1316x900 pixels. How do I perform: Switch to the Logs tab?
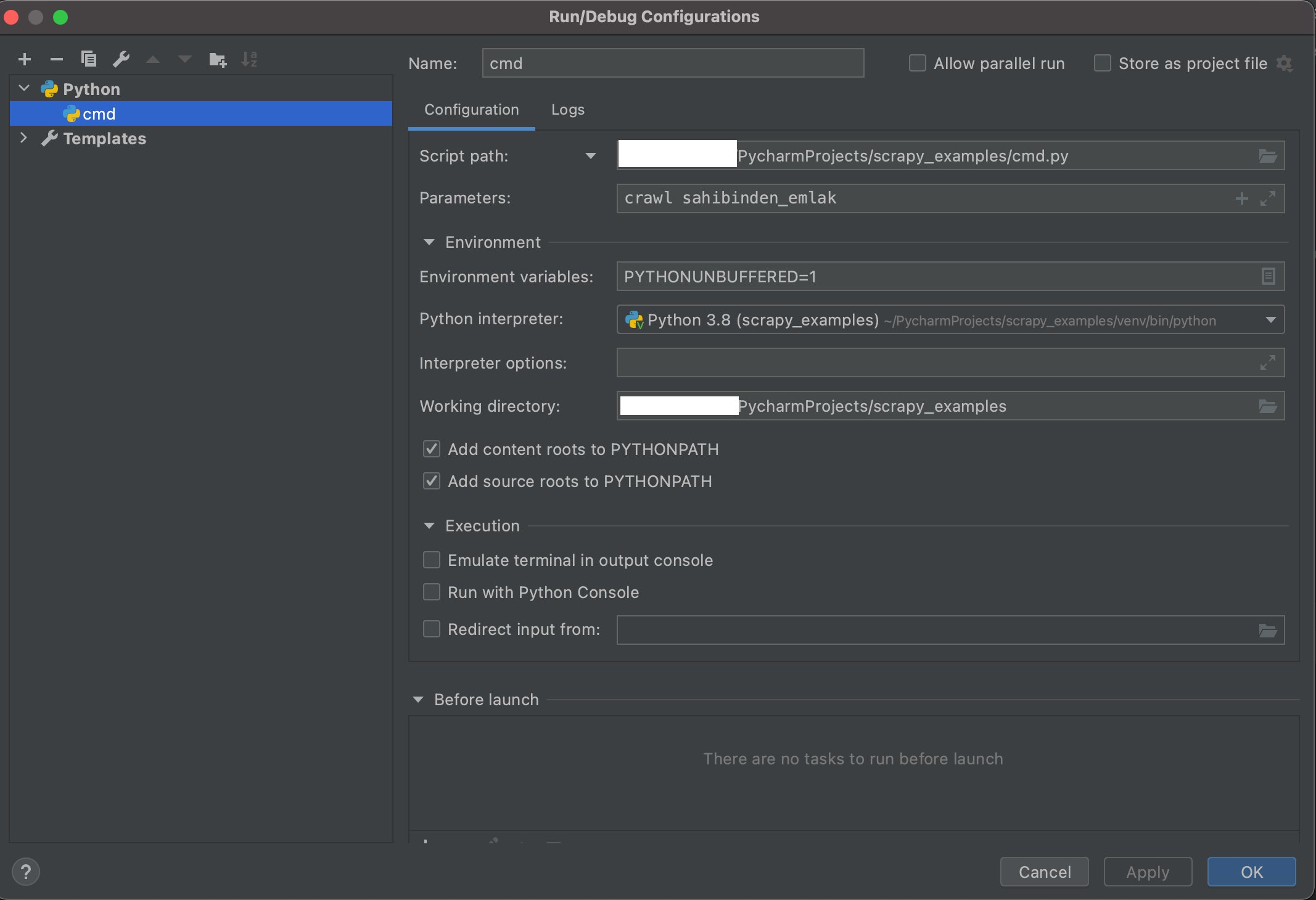coord(567,110)
